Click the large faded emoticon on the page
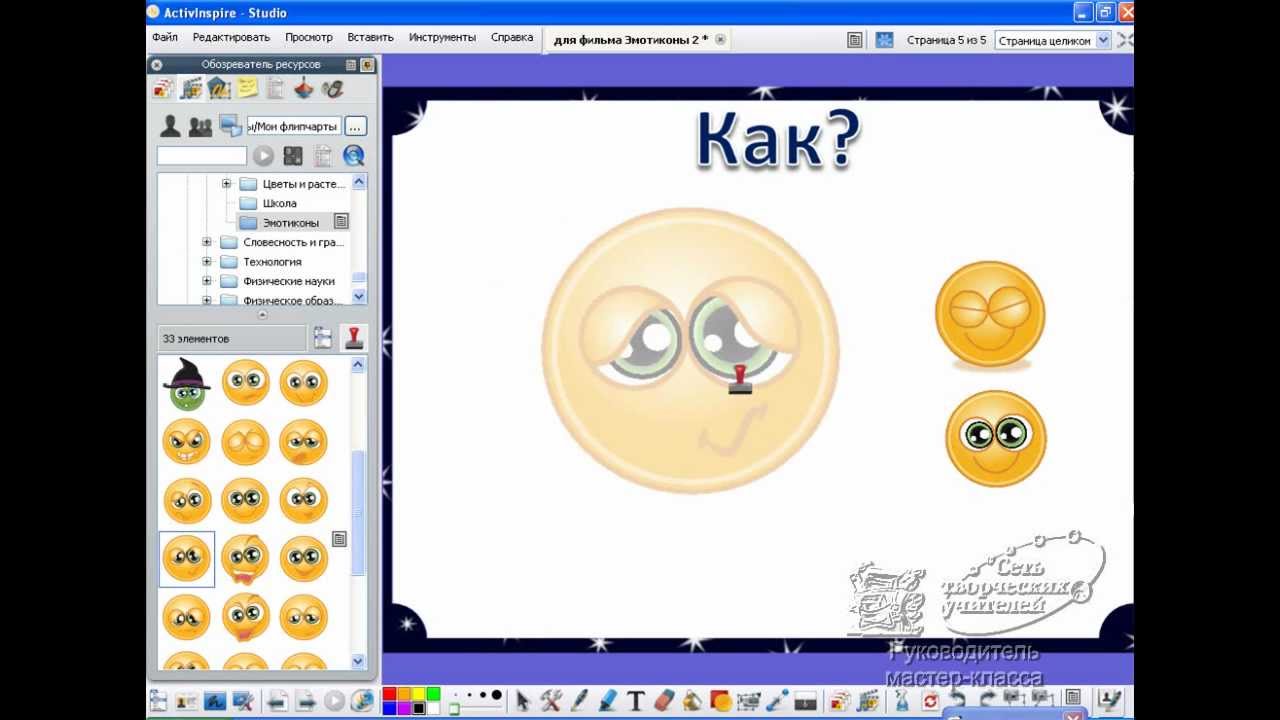The height and width of the screenshot is (720, 1280). pyautogui.click(x=690, y=351)
